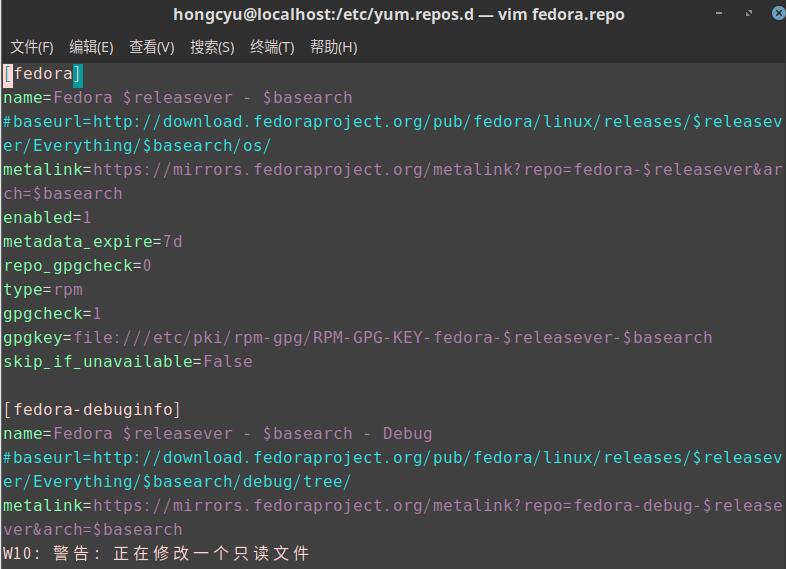Click the er/Everything/$basearch/debug/tree/ line

click(177, 482)
